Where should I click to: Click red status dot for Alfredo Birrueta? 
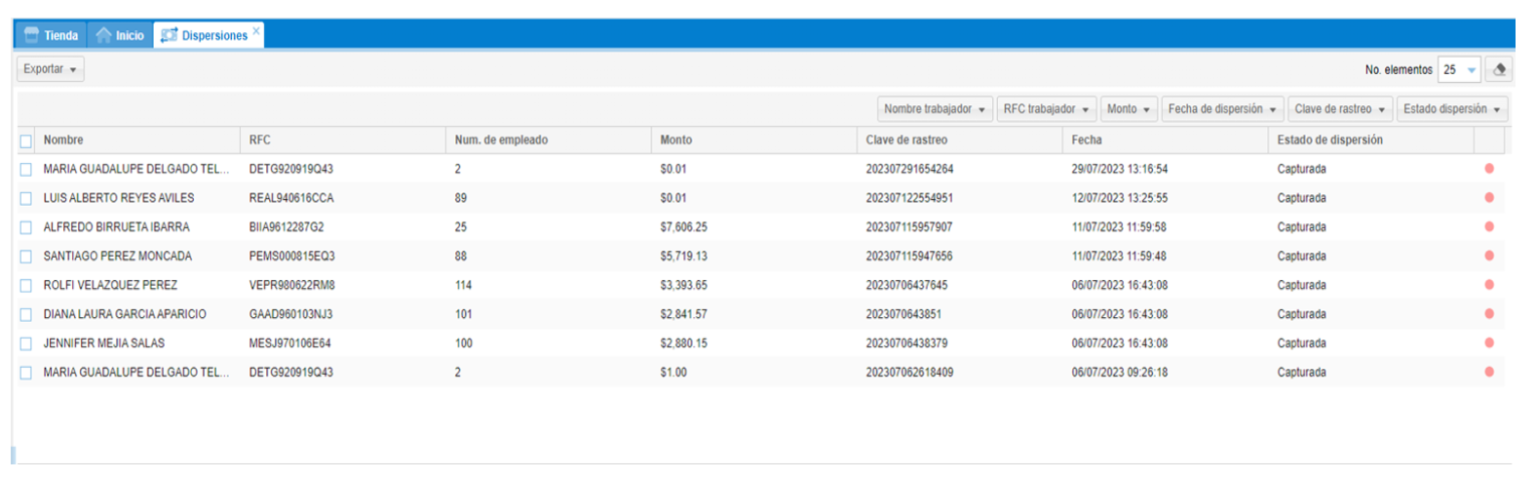1489,227
